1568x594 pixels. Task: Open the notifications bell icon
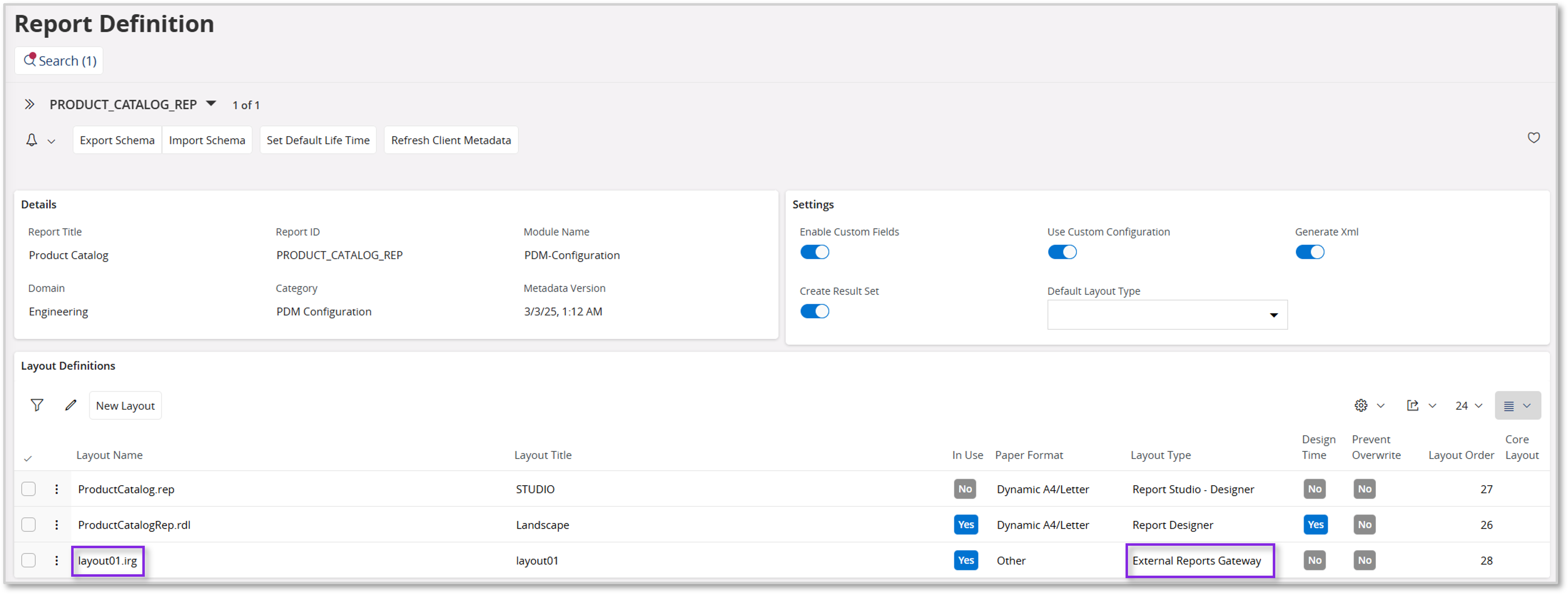(31, 140)
